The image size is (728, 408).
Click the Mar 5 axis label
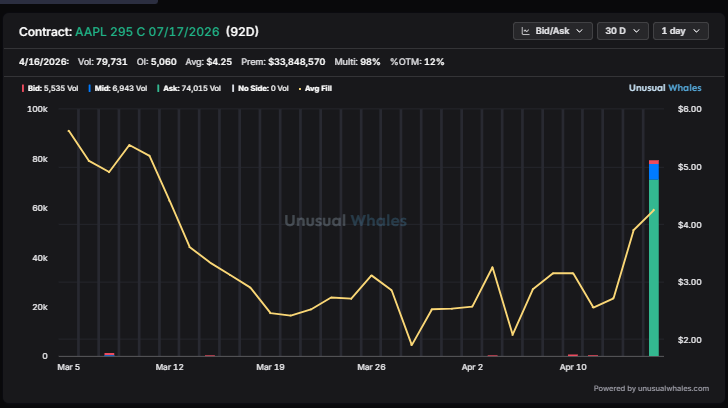69,367
